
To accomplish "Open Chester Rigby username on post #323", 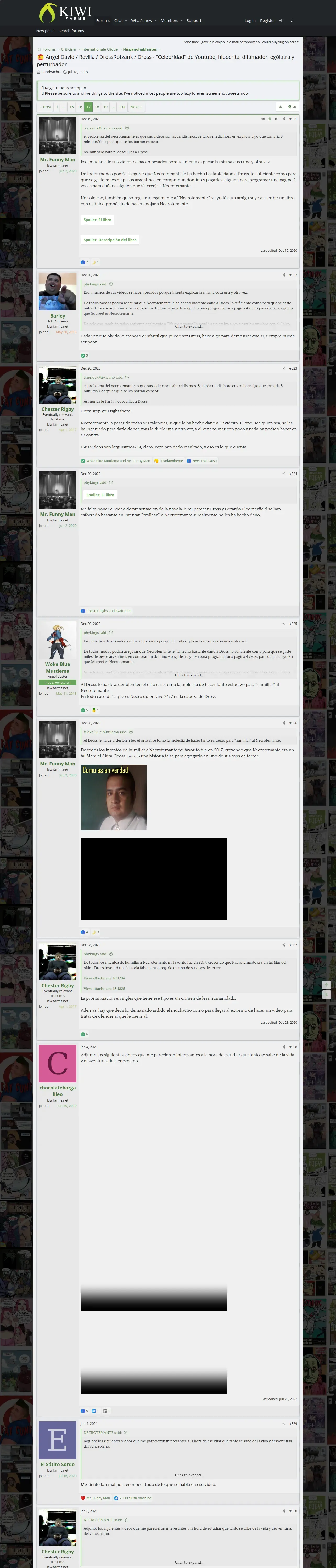I will [57, 409].
